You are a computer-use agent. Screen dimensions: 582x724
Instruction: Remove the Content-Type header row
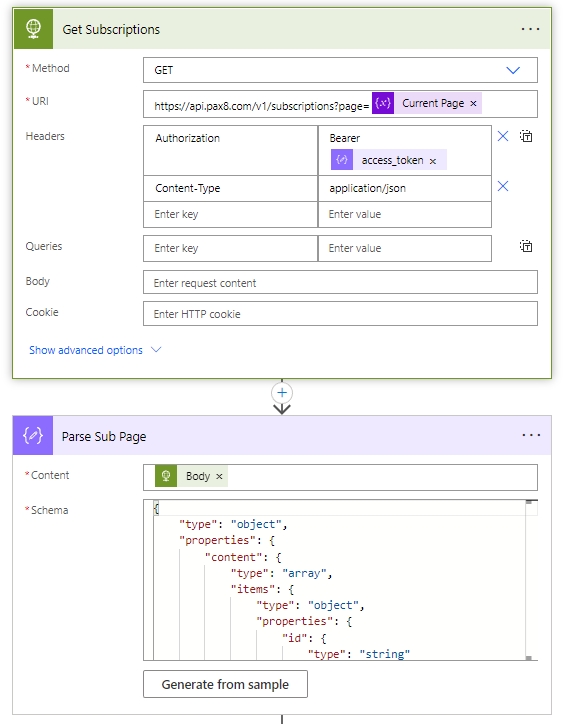coord(503,186)
